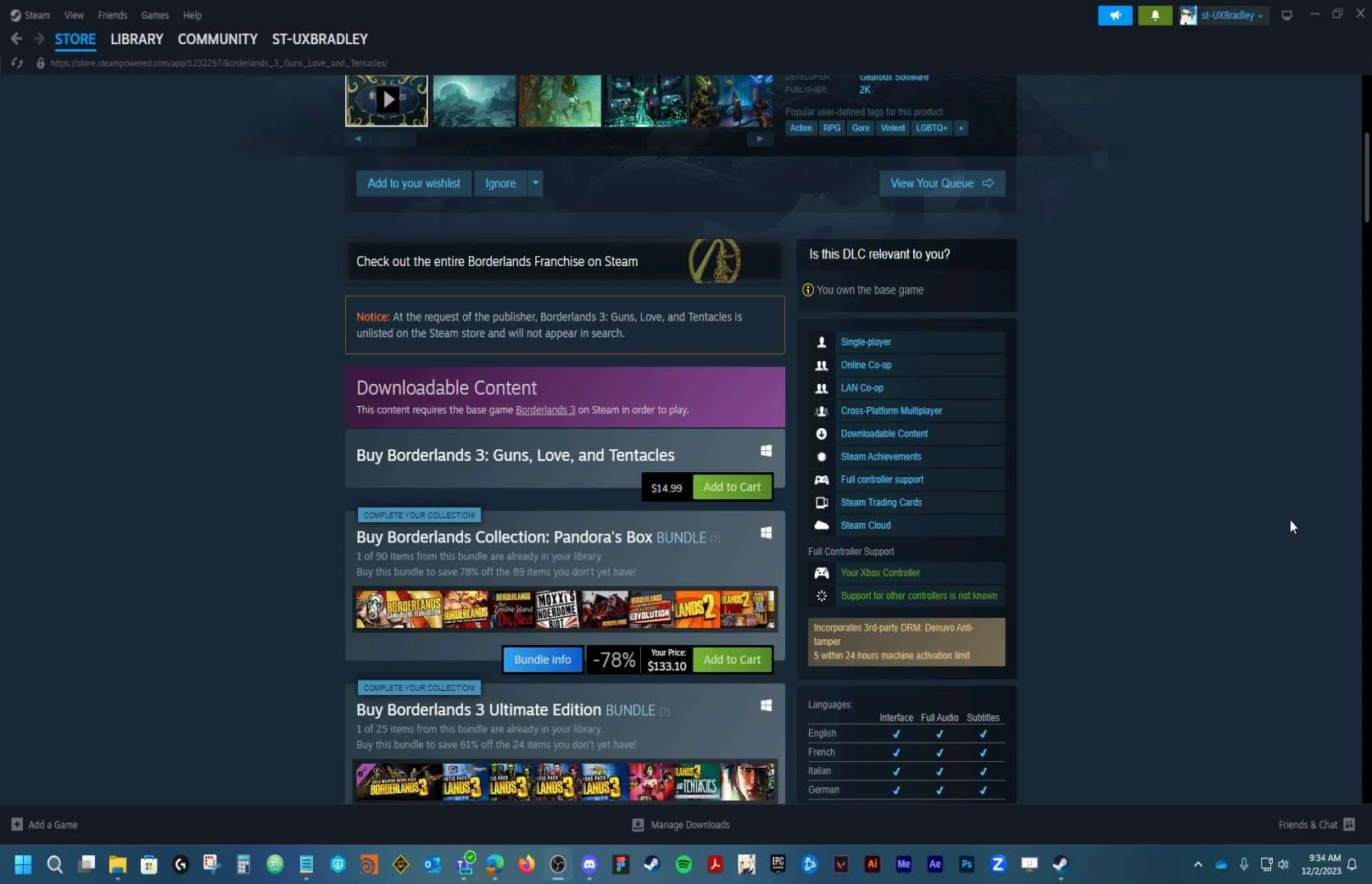Click the lock icon beside the URL
The width and height of the screenshot is (1372, 884).
40,63
